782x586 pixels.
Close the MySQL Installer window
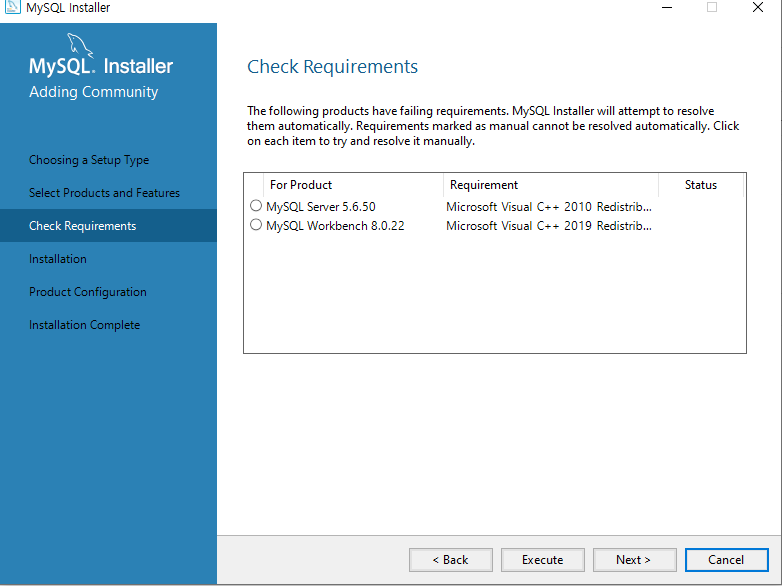pyautogui.click(x=758, y=7)
